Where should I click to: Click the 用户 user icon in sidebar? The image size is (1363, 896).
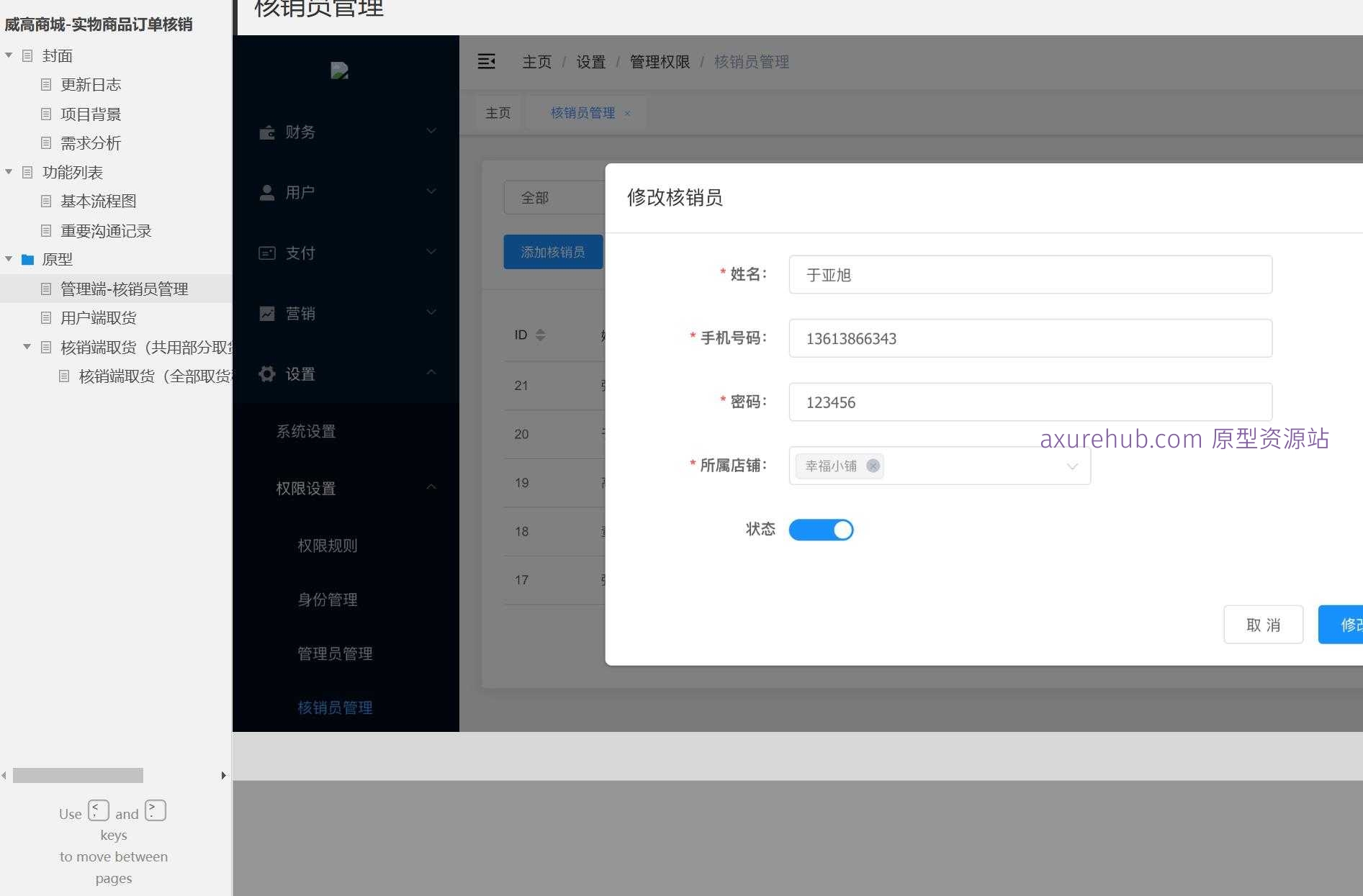click(266, 191)
